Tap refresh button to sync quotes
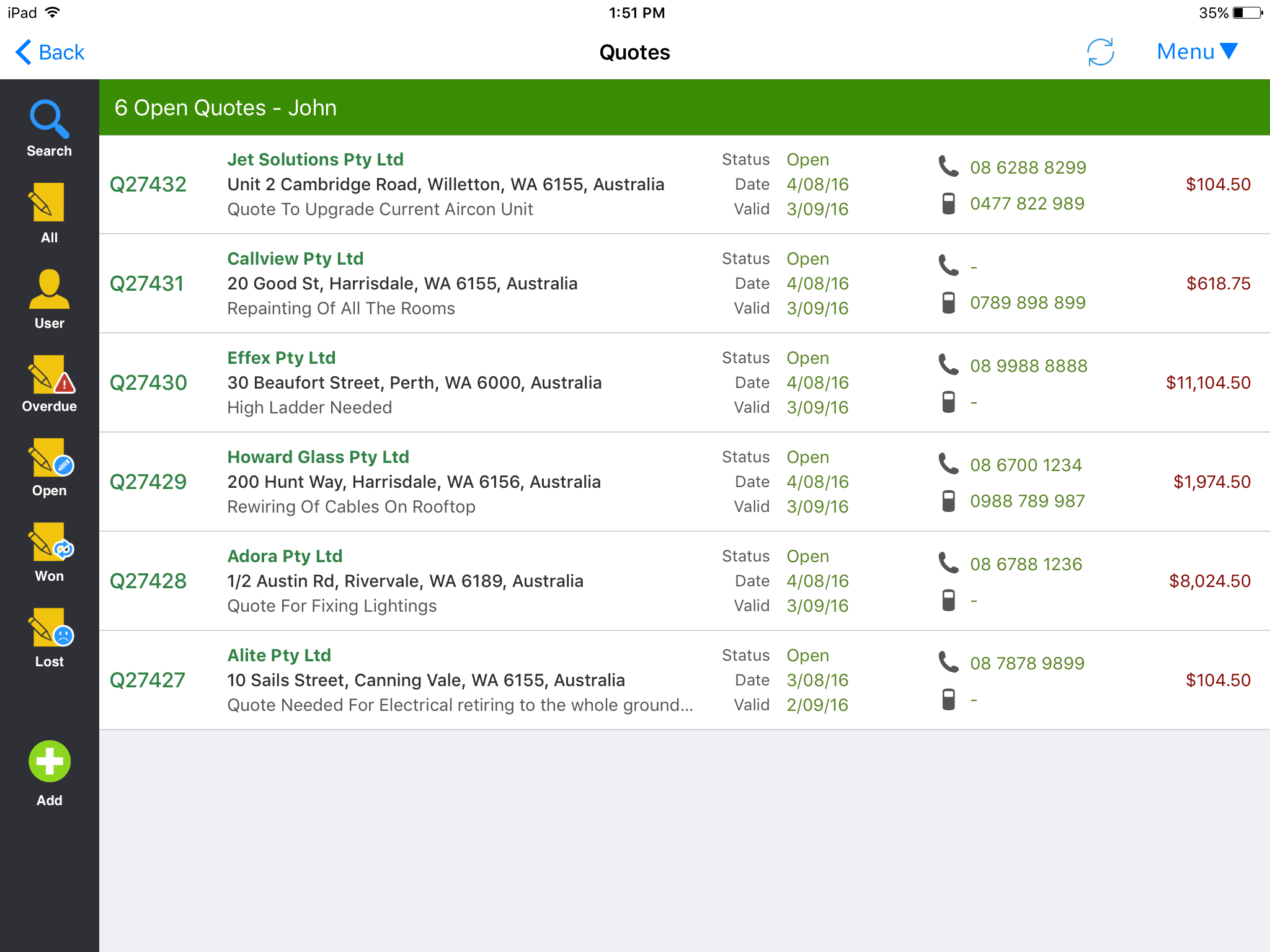Screen dimensions: 1270x952 coord(1102,52)
